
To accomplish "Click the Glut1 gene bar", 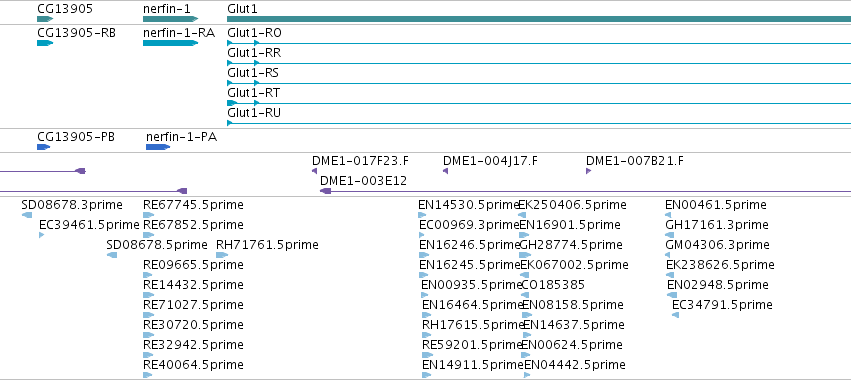I will 539,19.
